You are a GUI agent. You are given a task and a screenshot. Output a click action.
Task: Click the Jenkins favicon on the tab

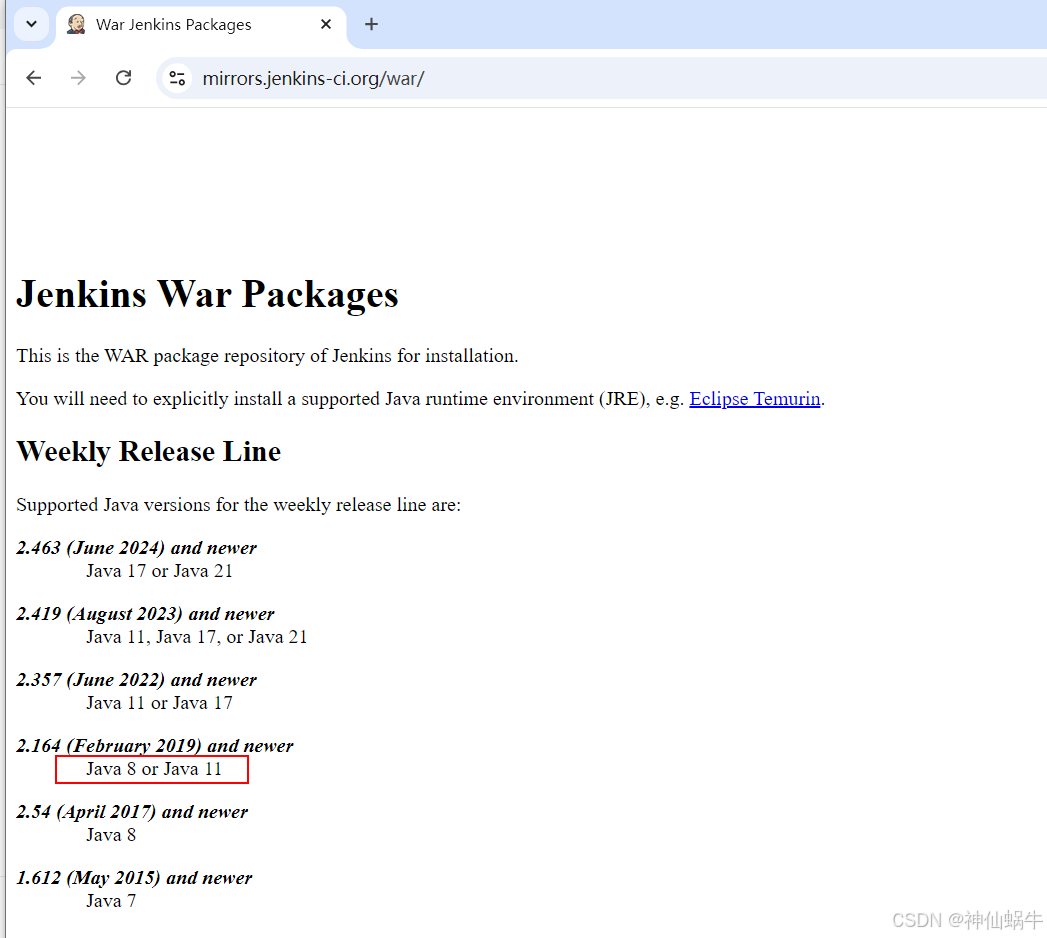(x=76, y=24)
